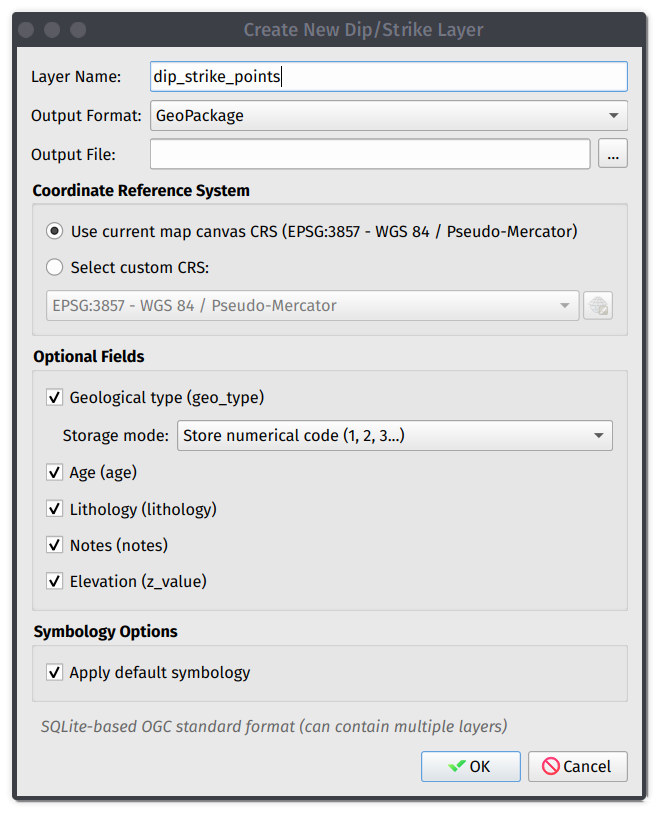Click inside the Layer Name text field
Image resolution: width=660 pixels, height=814 pixels.
(388, 76)
